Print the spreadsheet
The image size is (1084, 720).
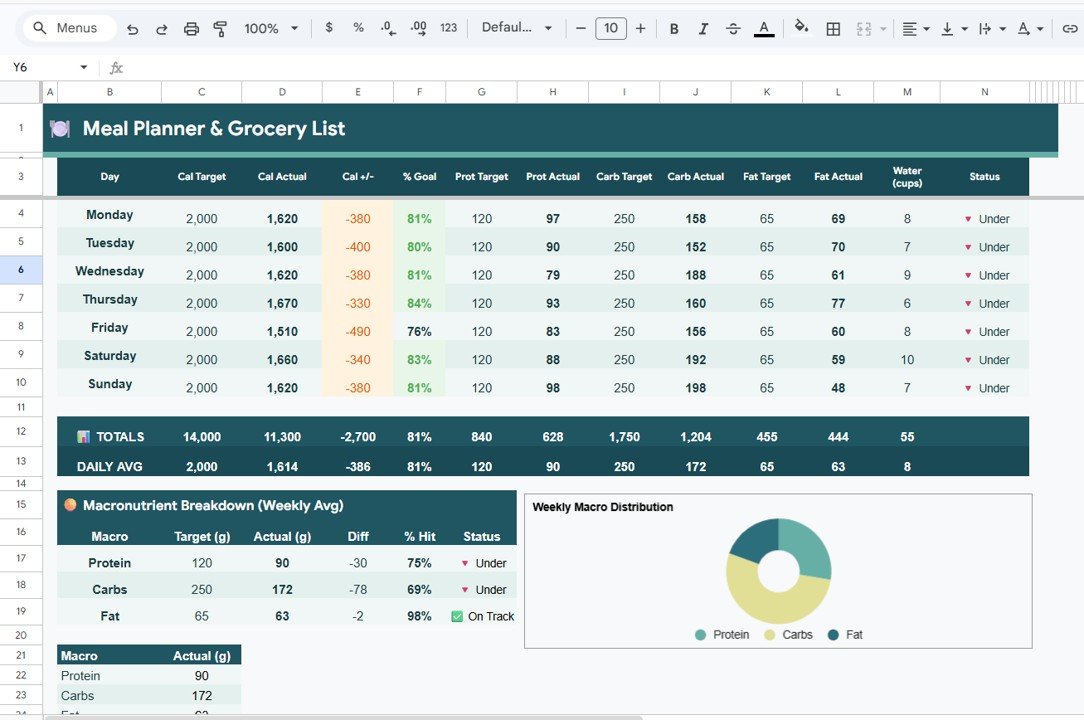(x=191, y=28)
